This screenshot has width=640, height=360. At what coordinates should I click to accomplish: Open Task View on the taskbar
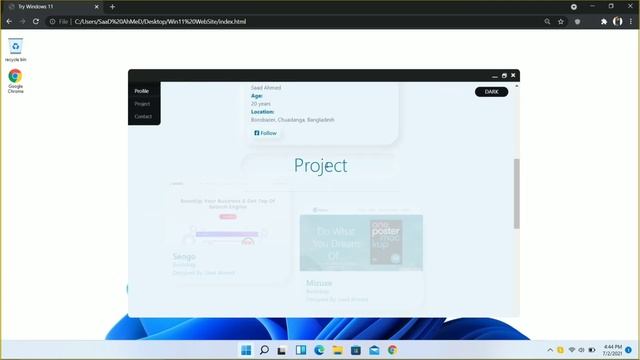[x=282, y=350]
